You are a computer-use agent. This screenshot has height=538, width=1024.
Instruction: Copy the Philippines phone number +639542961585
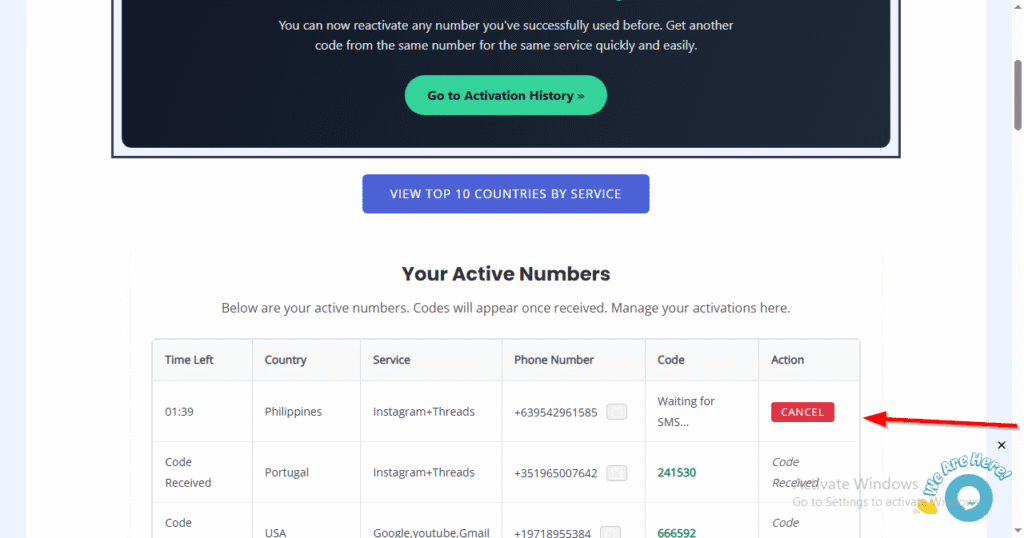pyautogui.click(x=617, y=412)
